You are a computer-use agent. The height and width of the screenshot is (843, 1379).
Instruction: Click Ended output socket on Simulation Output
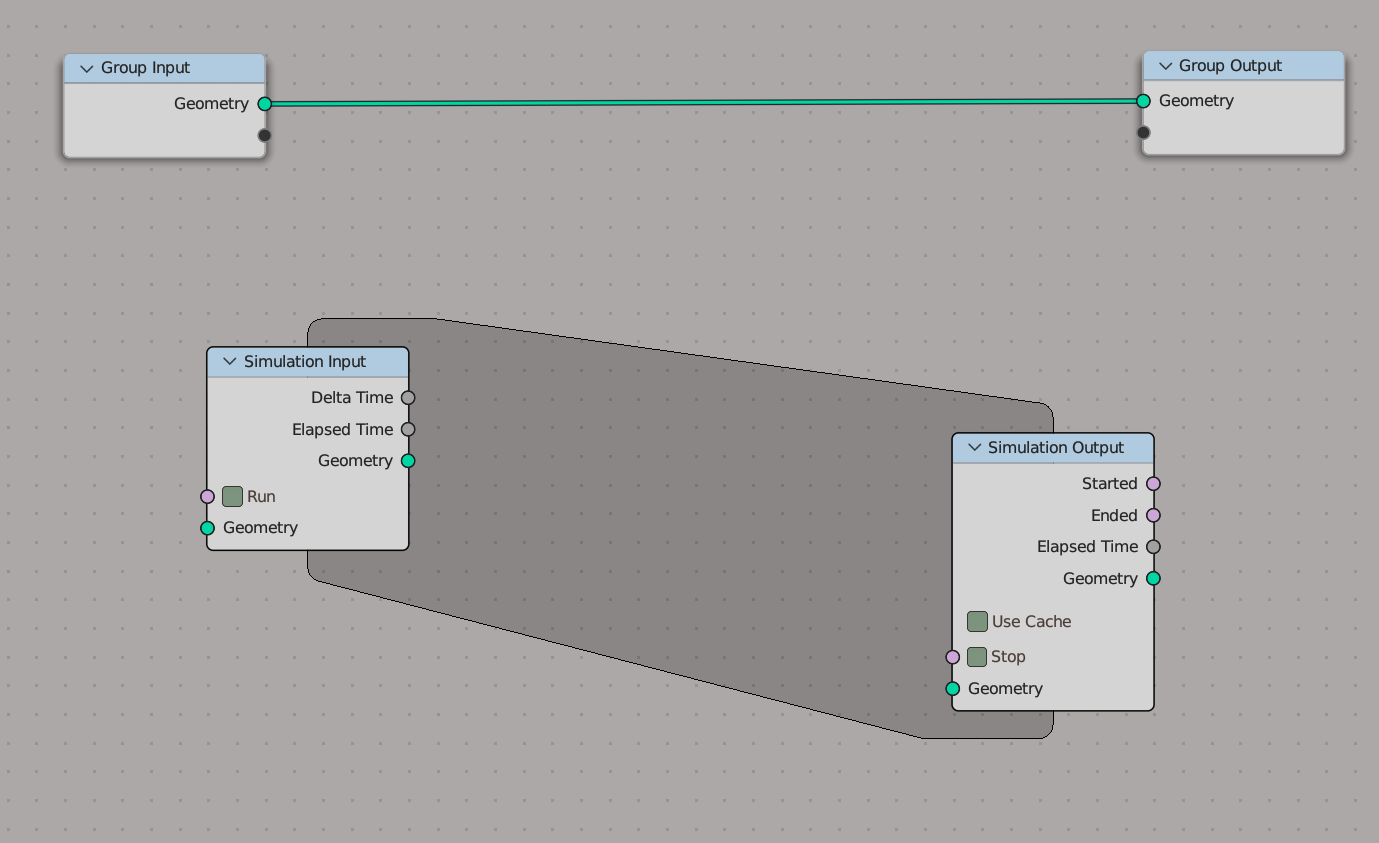point(1153,516)
